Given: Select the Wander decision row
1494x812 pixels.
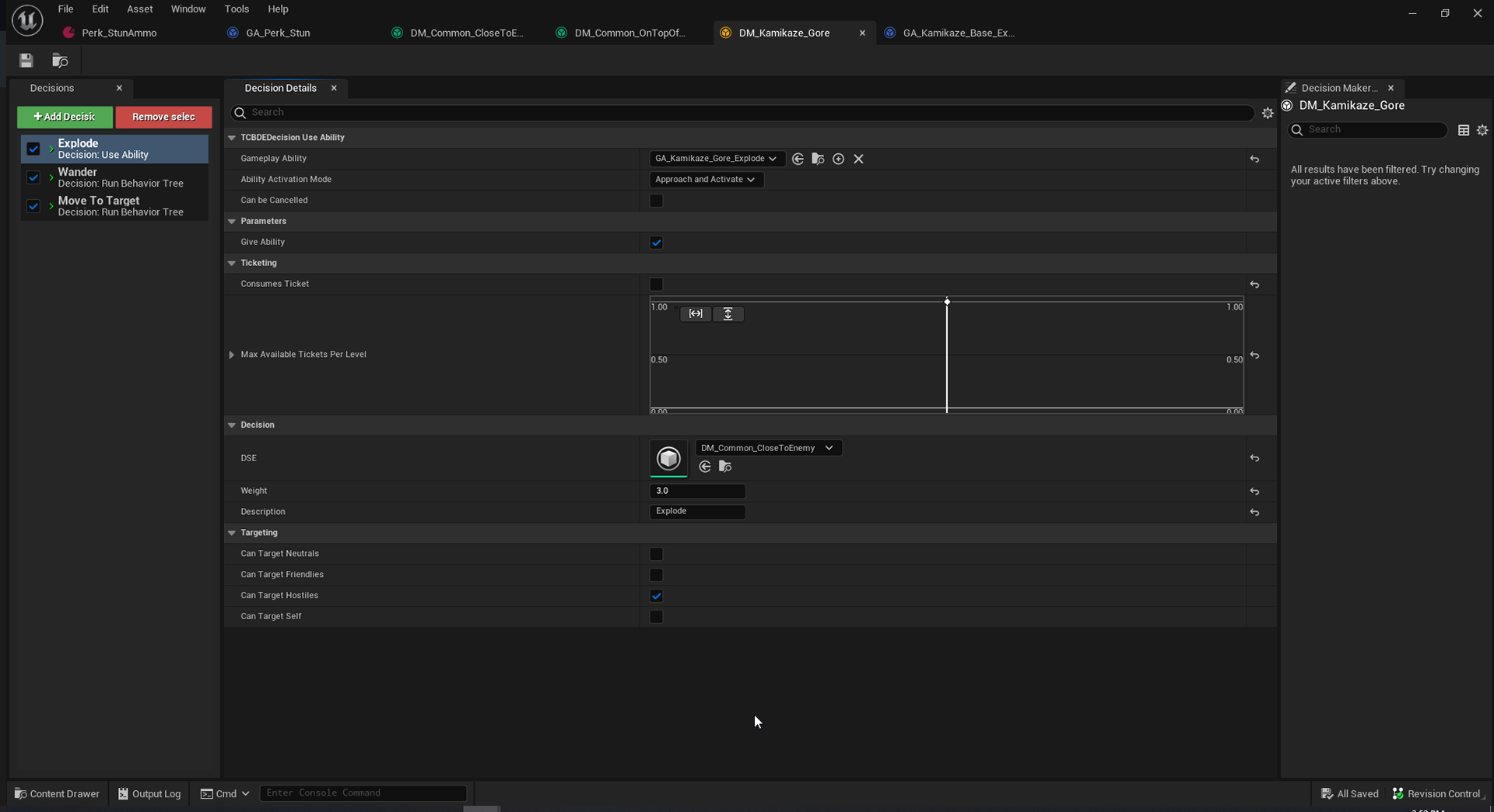Looking at the screenshot, I should 114,177.
